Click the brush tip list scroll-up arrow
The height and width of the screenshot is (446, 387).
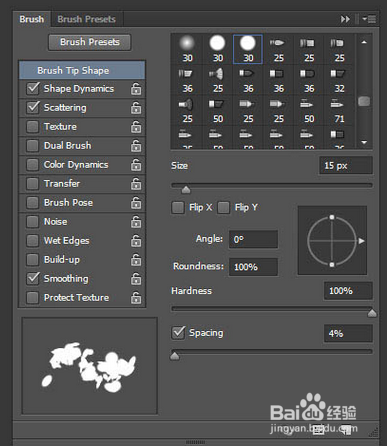pos(364,42)
